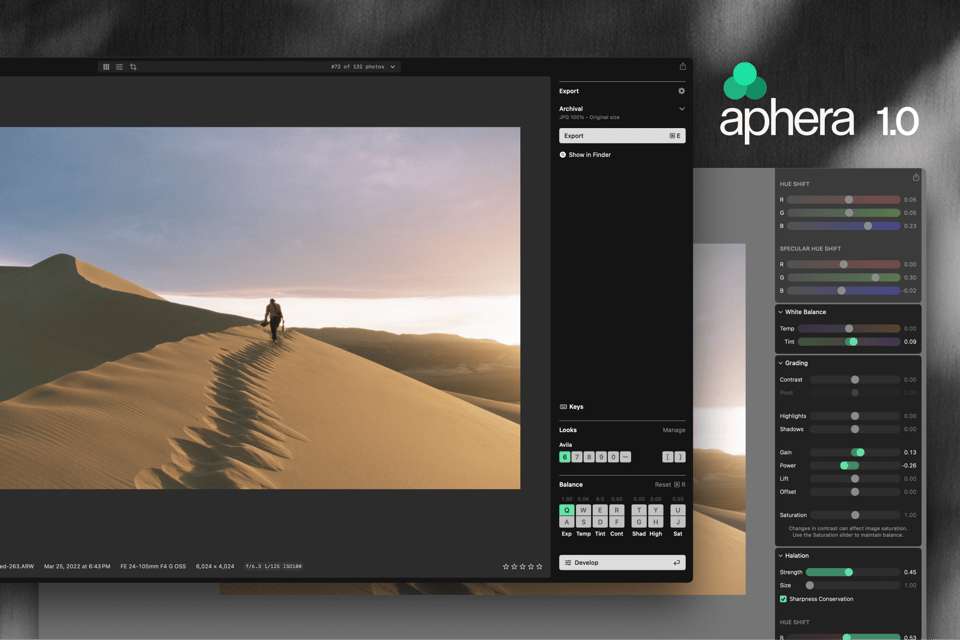Open Export settings gear icon
Image resolution: width=960 pixels, height=640 pixels.
681,91
